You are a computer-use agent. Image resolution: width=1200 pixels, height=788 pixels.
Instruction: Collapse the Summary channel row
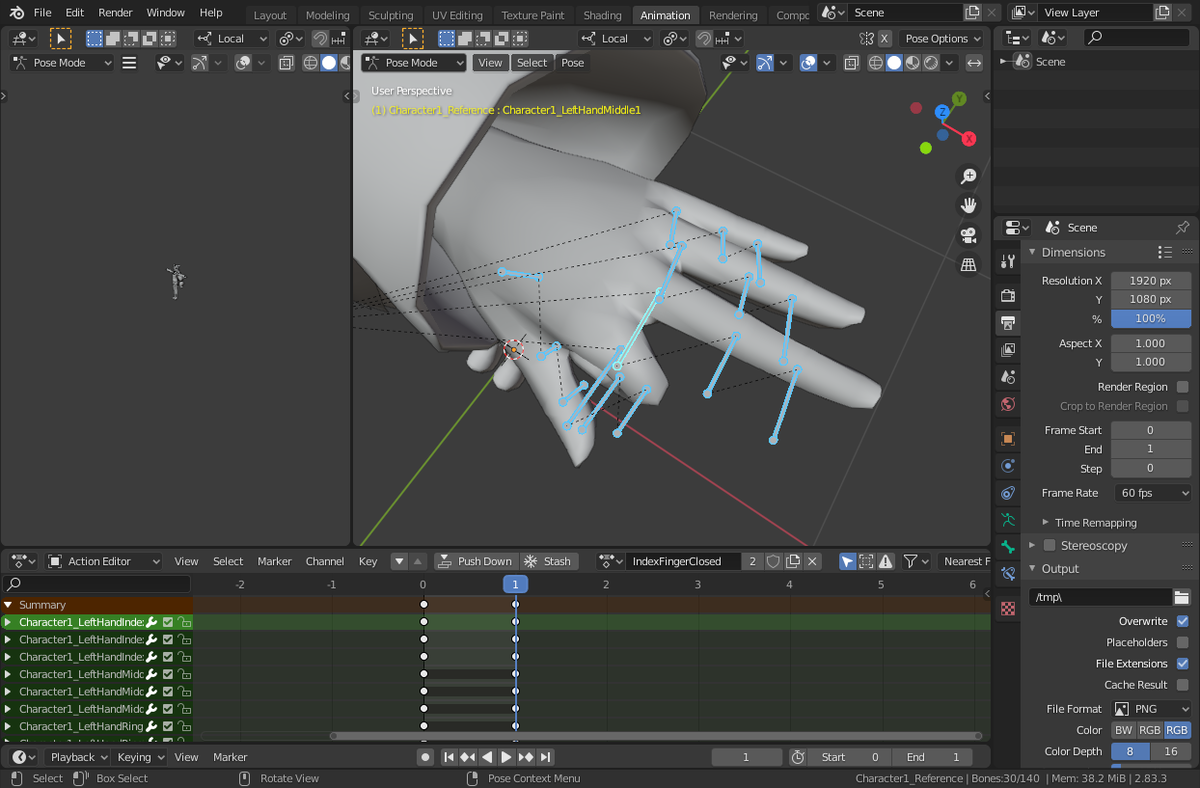pos(8,605)
